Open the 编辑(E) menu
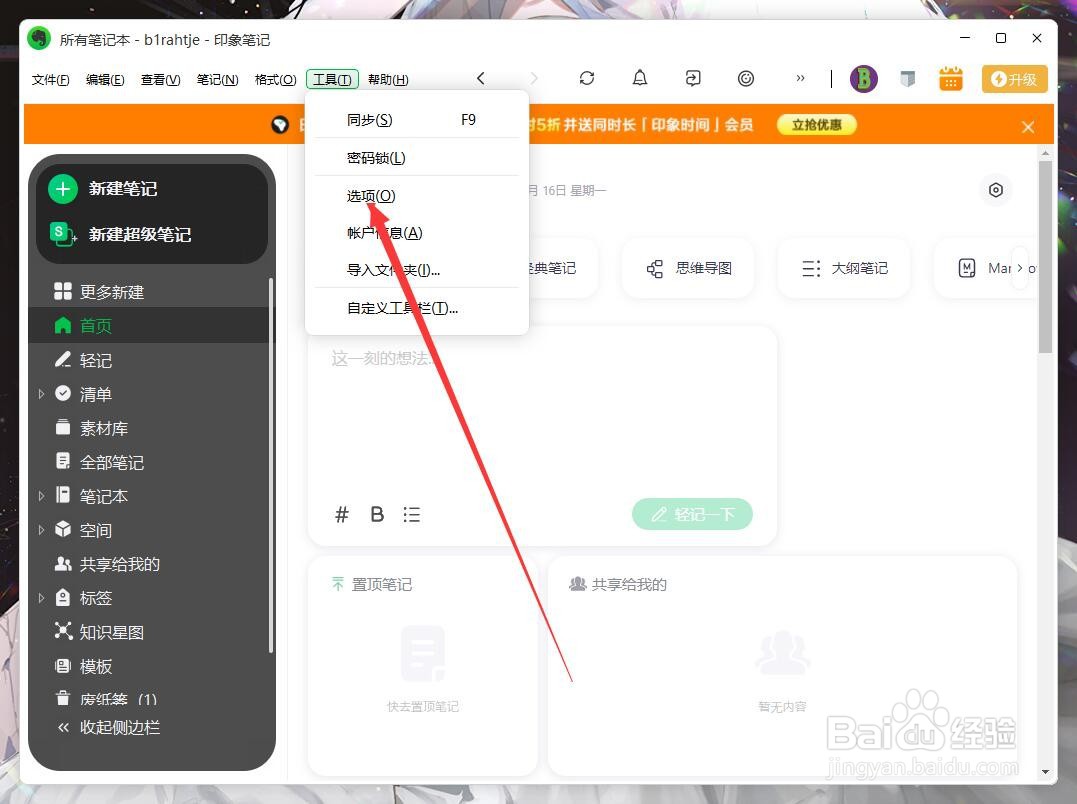Image resolution: width=1077 pixels, height=804 pixels. (x=105, y=80)
